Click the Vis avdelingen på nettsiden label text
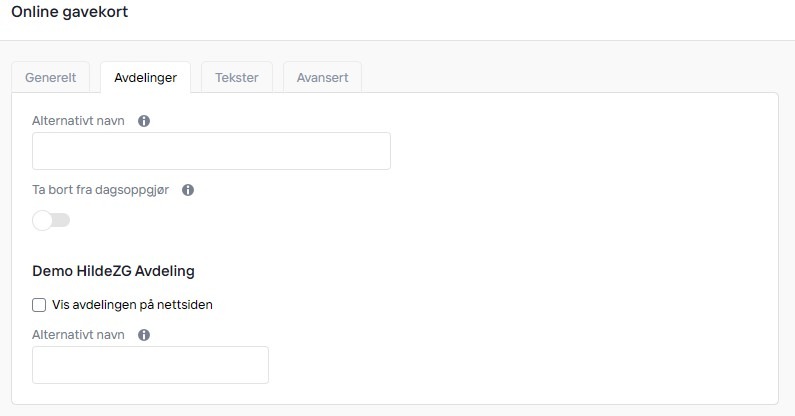The image size is (795, 416). point(132,305)
